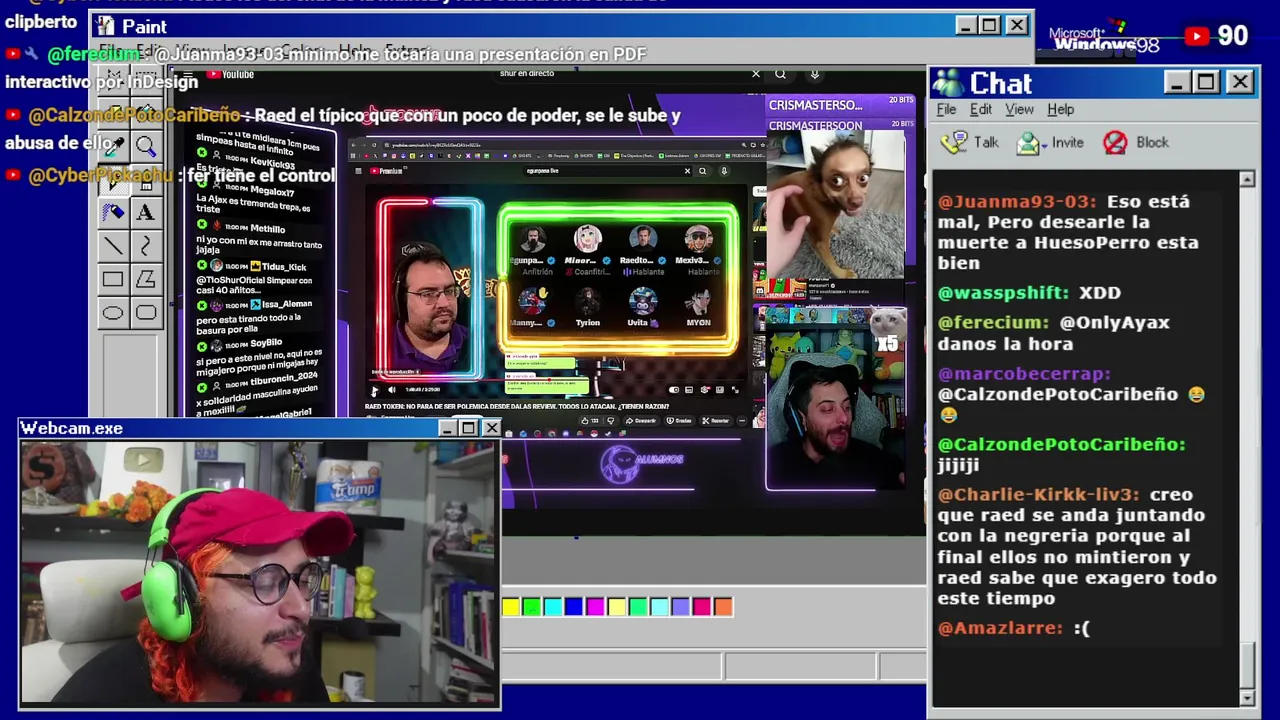Image resolution: width=1280 pixels, height=720 pixels.
Task: Pick the magenta color swatch in Paint
Action: tap(595, 607)
